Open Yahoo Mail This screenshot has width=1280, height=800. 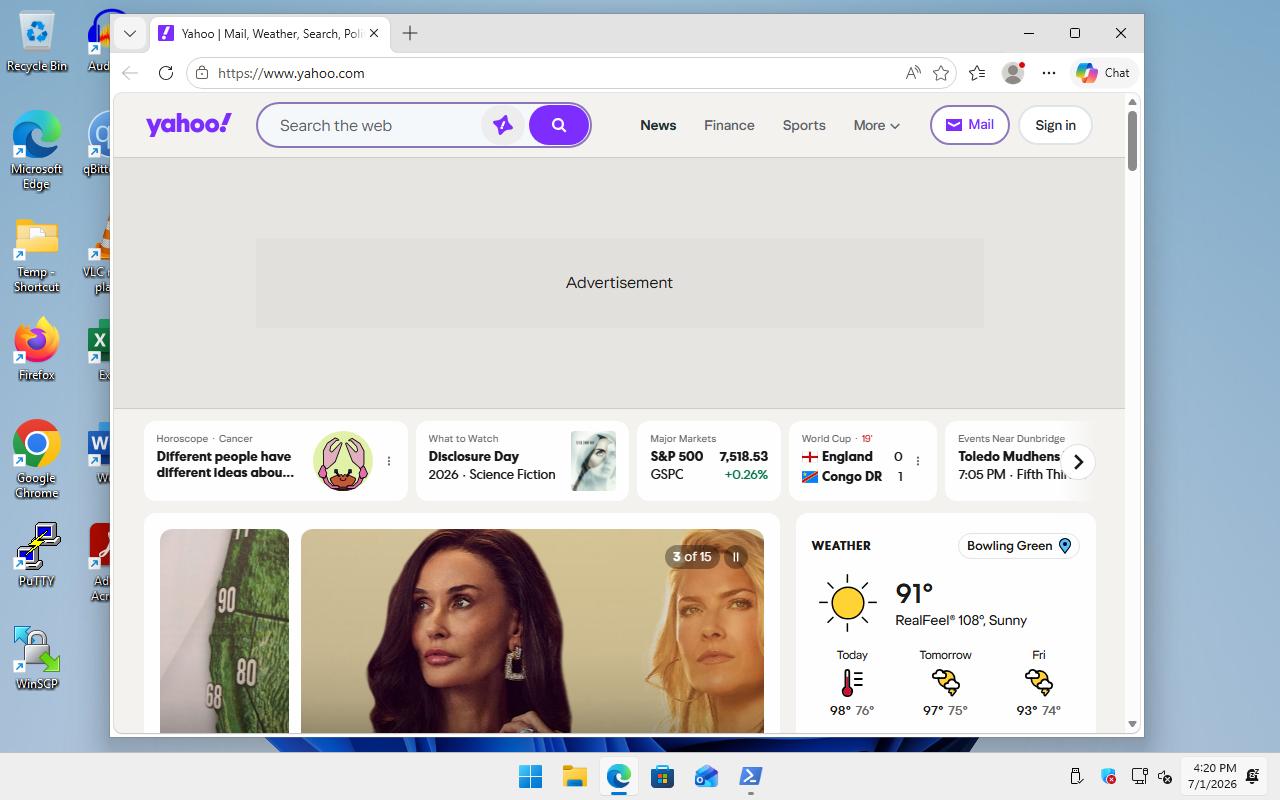point(970,125)
